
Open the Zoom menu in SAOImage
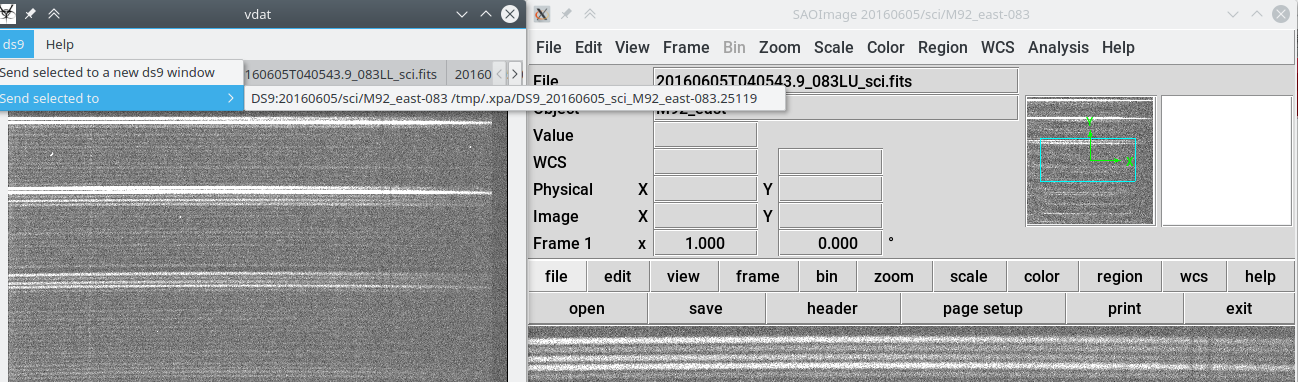click(780, 47)
